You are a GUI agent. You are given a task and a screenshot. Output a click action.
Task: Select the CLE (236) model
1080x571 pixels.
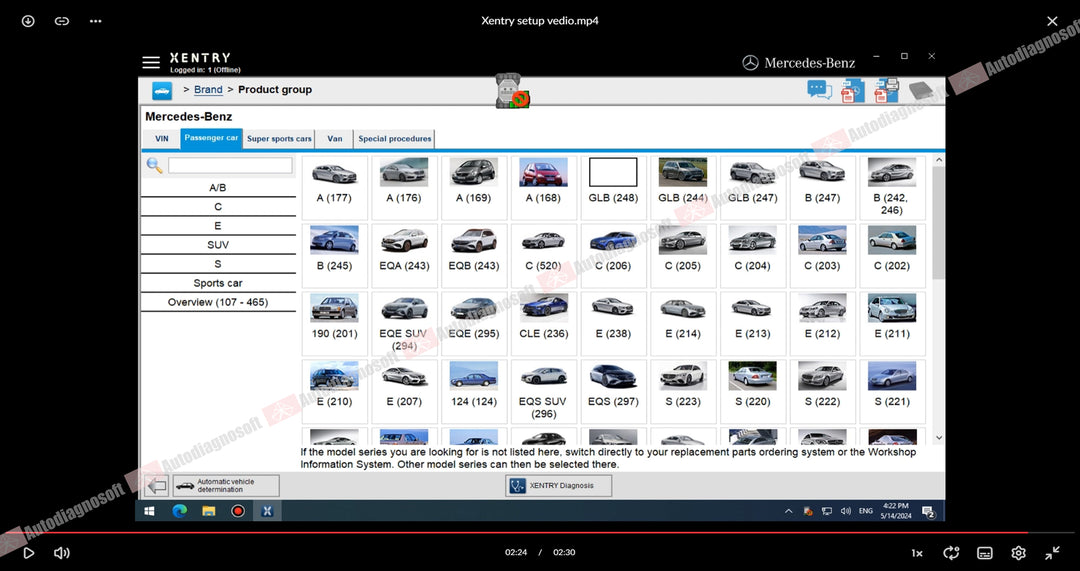pos(543,324)
